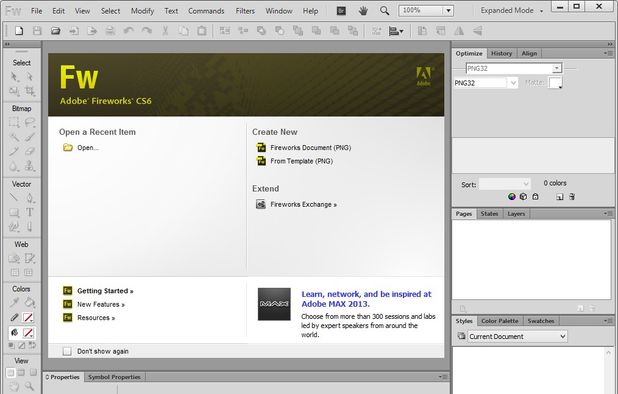Select the Rubber Stamp tool
Viewport: 618px width, 394px height.
click(30, 166)
